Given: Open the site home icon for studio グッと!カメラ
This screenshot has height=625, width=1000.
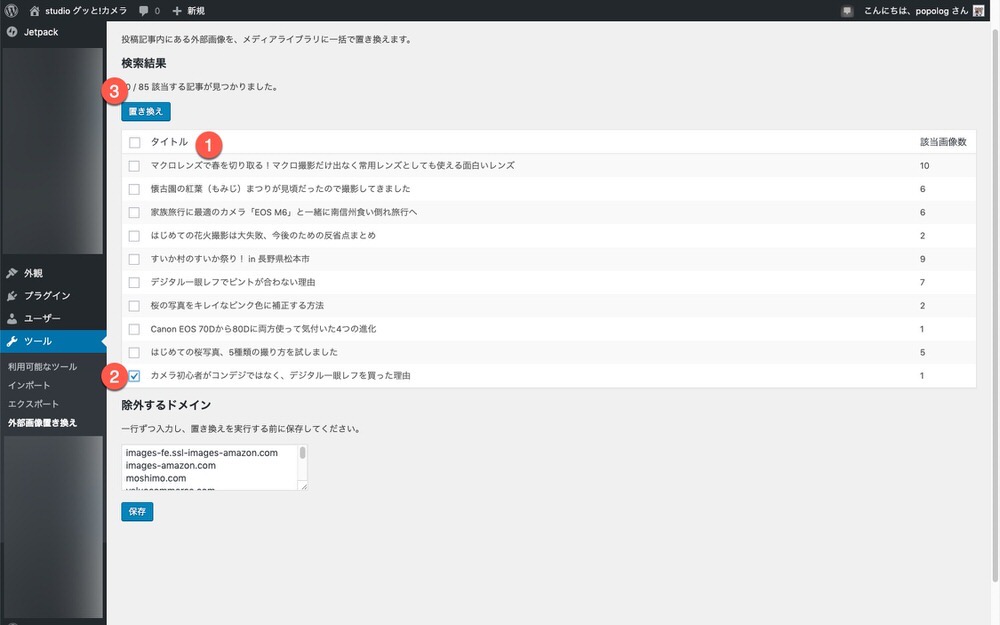Looking at the screenshot, I should (x=35, y=11).
